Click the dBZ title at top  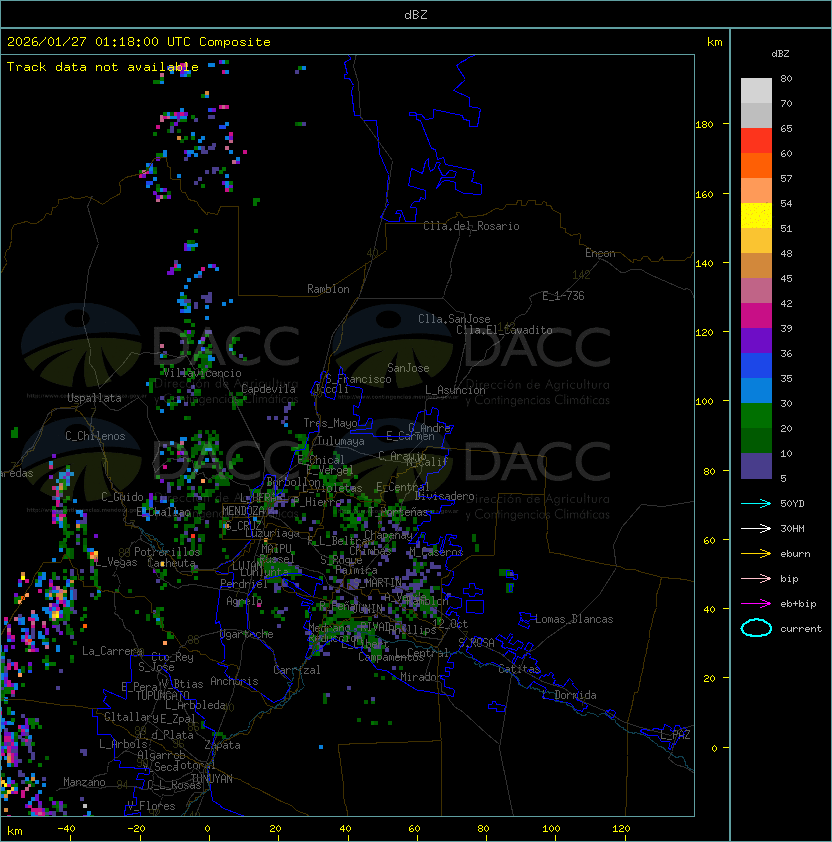click(415, 15)
